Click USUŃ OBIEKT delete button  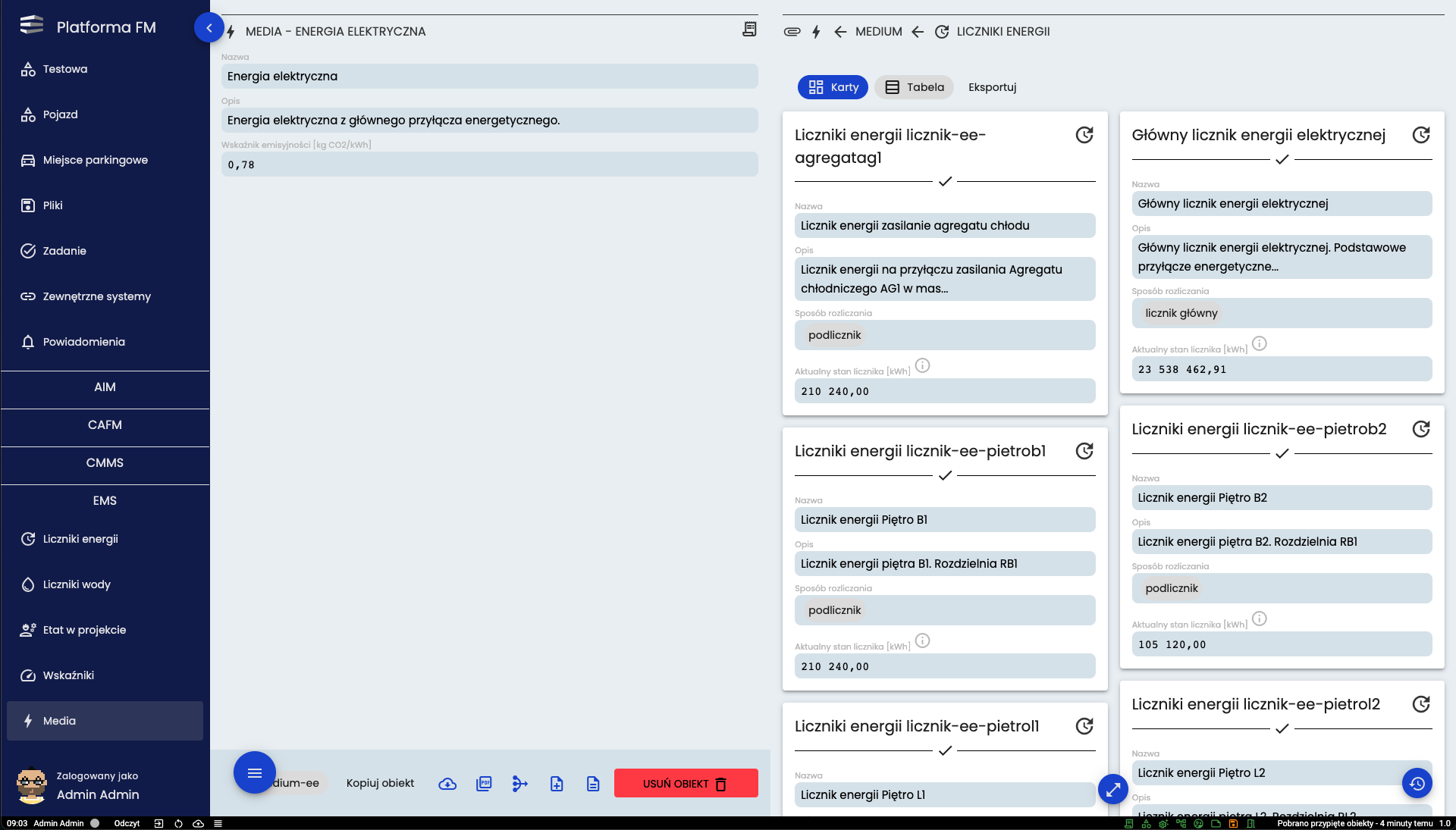[x=686, y=783]
